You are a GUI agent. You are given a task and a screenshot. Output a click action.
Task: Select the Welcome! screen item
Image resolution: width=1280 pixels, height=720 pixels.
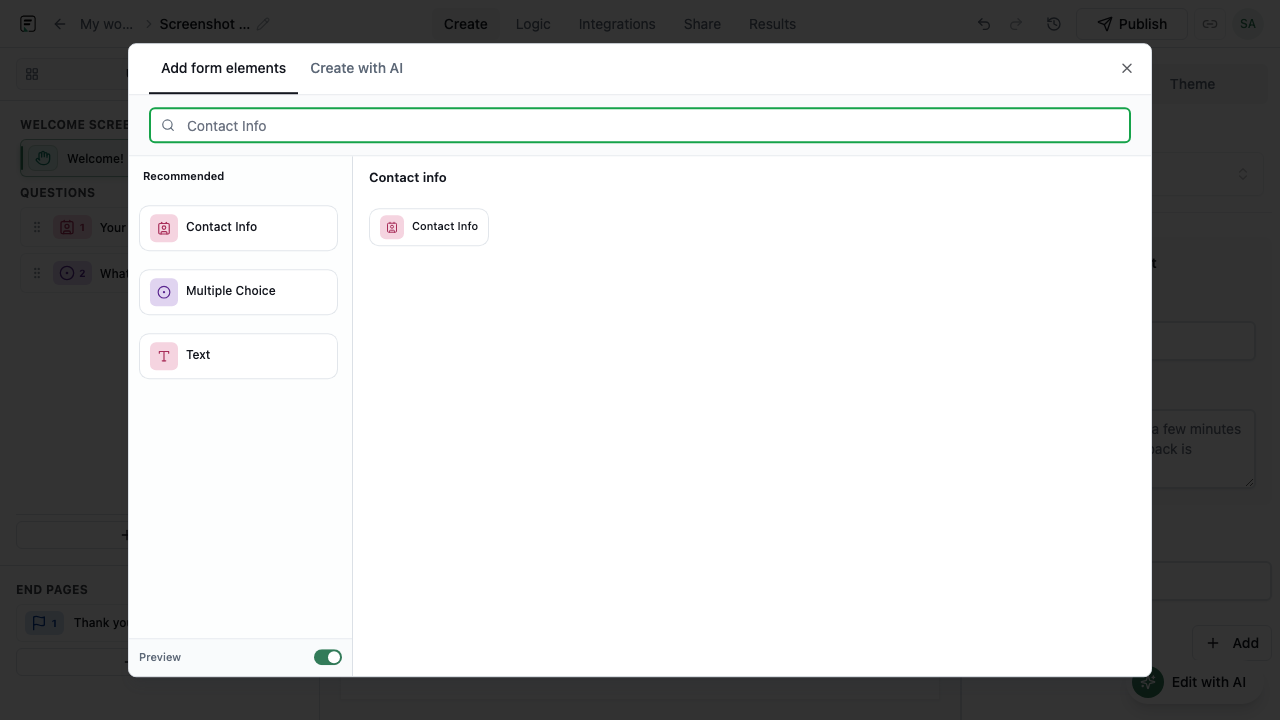[x=74, y=158]
